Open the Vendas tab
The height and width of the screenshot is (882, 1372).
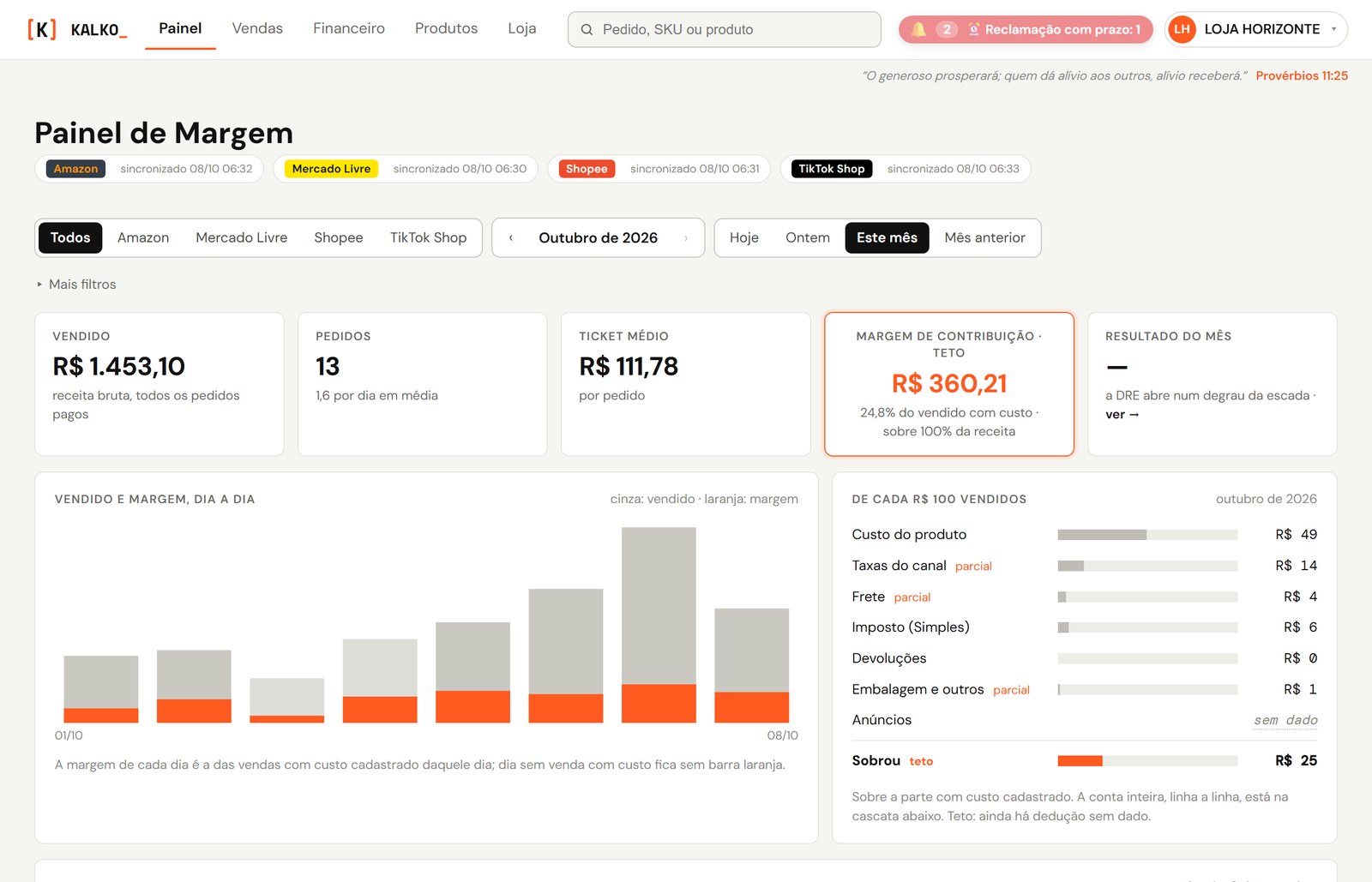(257, 28)
